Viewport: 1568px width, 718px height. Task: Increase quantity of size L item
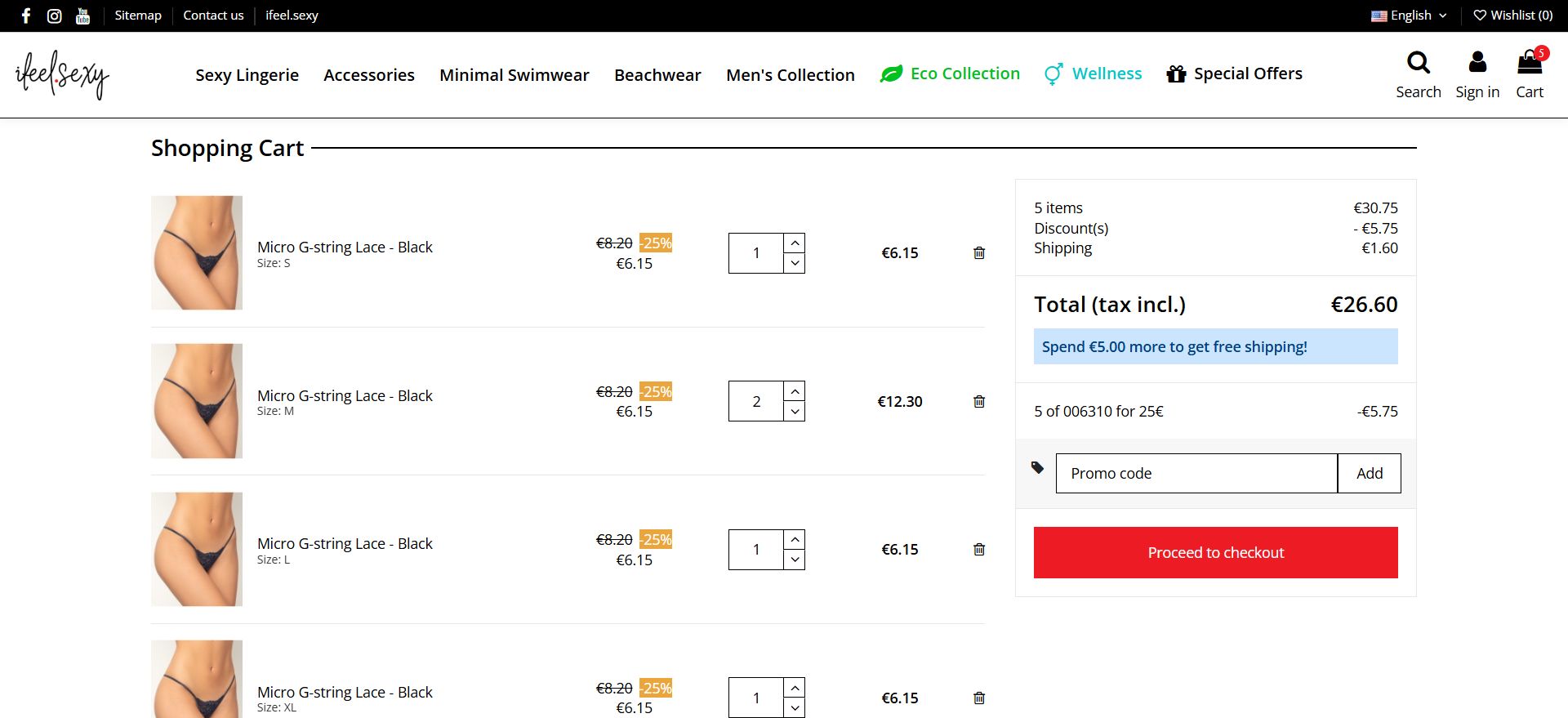point(795,540)
